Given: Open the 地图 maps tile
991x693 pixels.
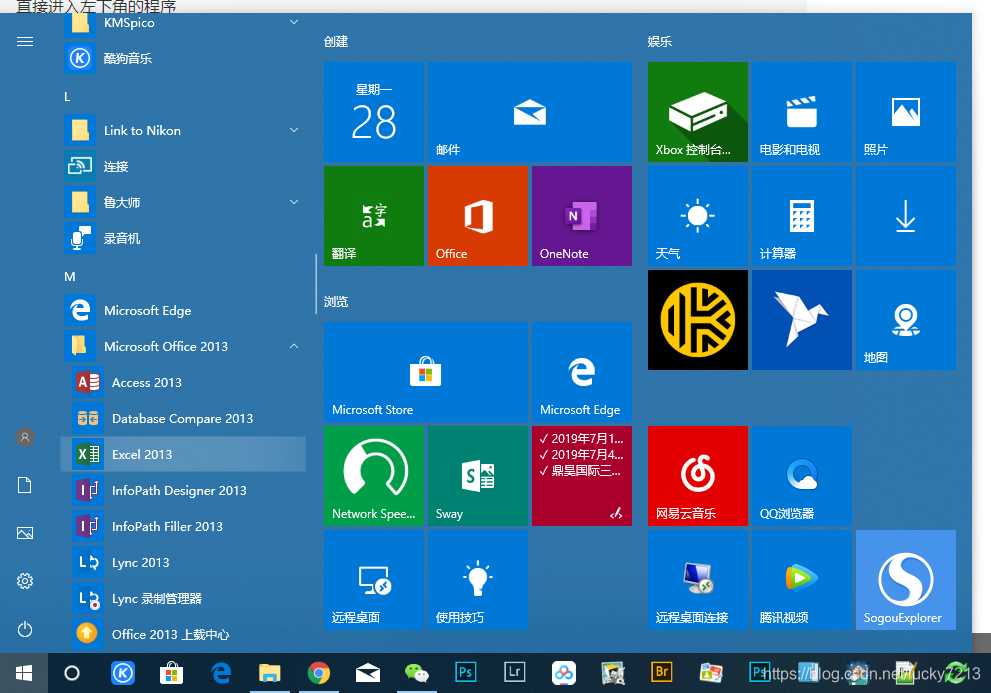Looking at the screenshot, I should (906, 320).
